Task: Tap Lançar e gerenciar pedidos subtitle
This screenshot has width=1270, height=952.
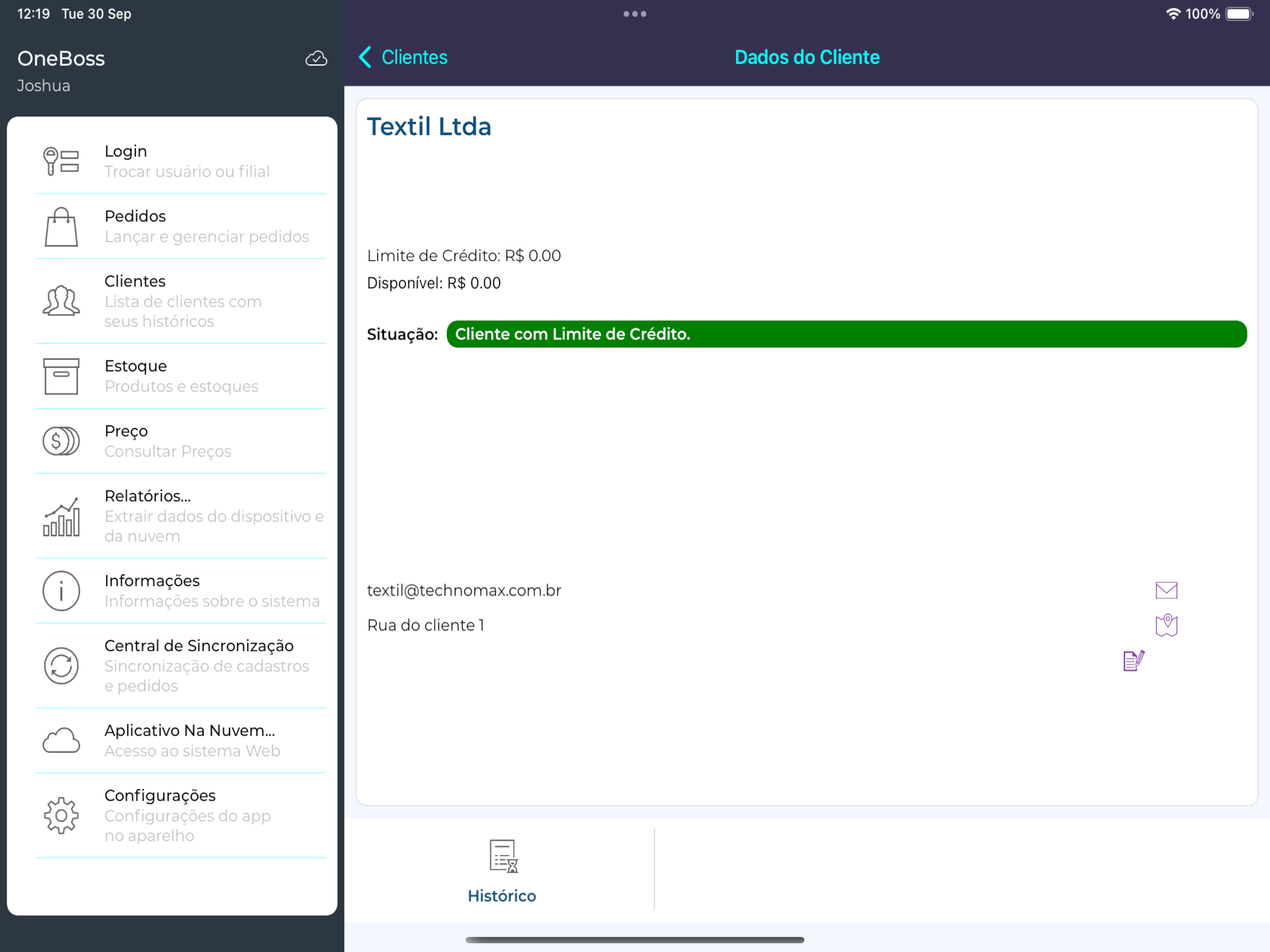Action: (x=207, y=237)
